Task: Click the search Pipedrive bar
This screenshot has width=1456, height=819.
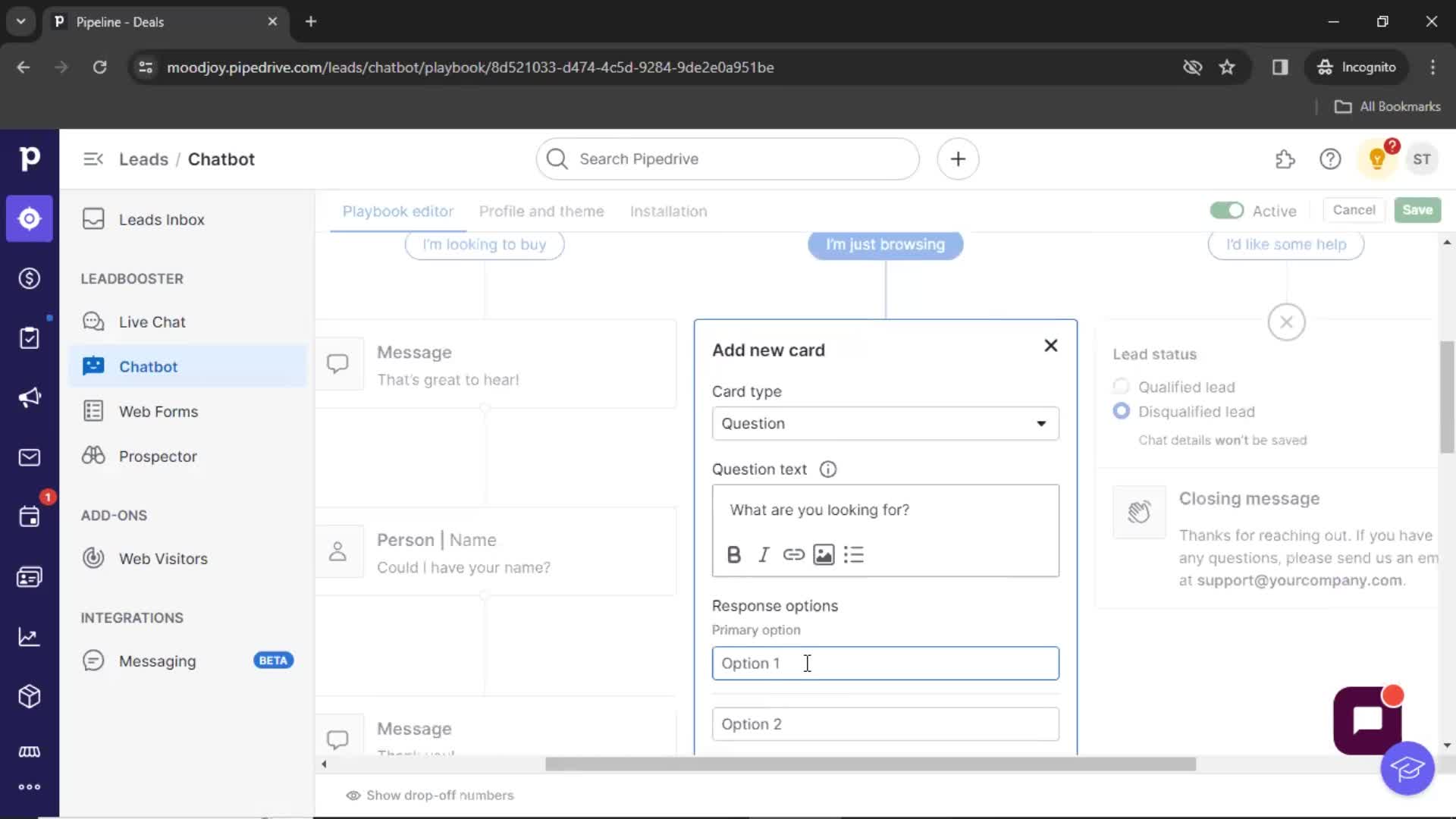Action: tap(728, 158)
